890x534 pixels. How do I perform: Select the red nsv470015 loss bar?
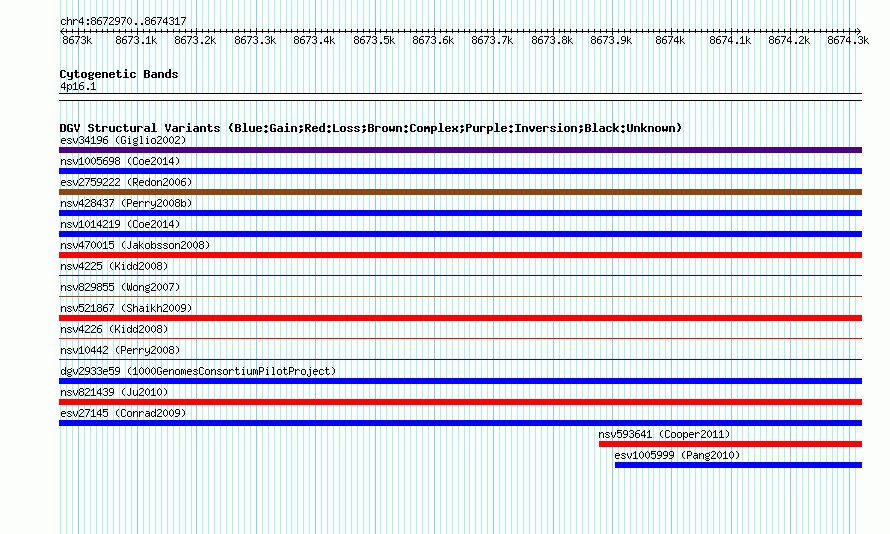pos(460,255)
